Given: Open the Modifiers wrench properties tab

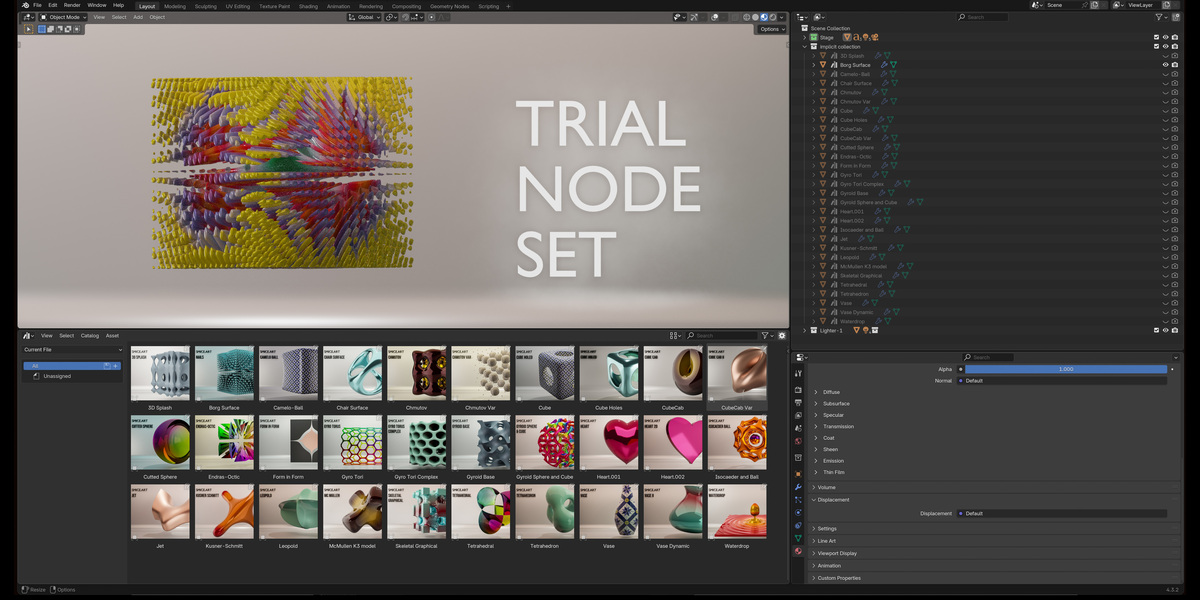Looking at the screenshot, I should (x=797, y=487).
